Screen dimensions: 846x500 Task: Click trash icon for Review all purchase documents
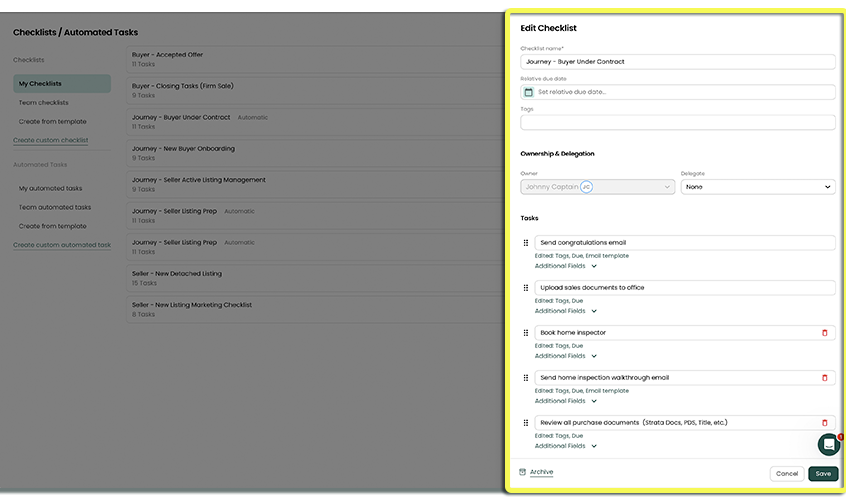[824, 423]
